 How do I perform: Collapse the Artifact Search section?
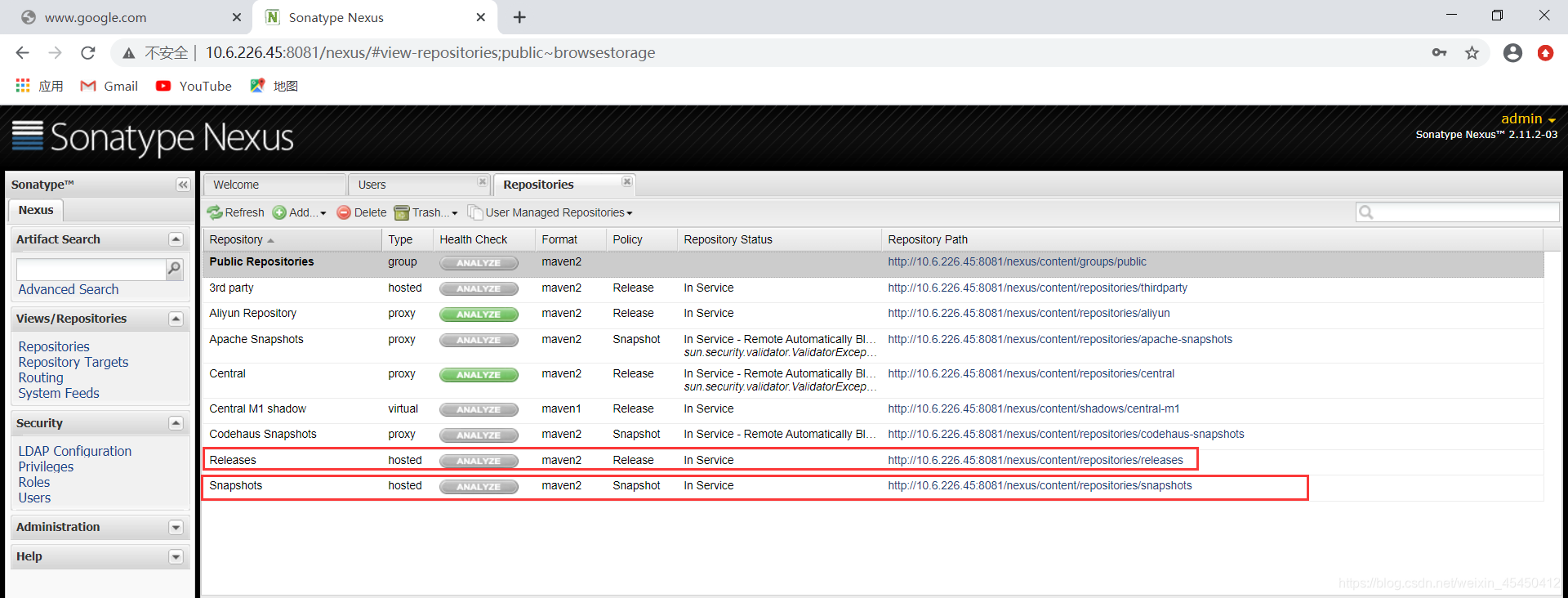click(x=176, y=239)
